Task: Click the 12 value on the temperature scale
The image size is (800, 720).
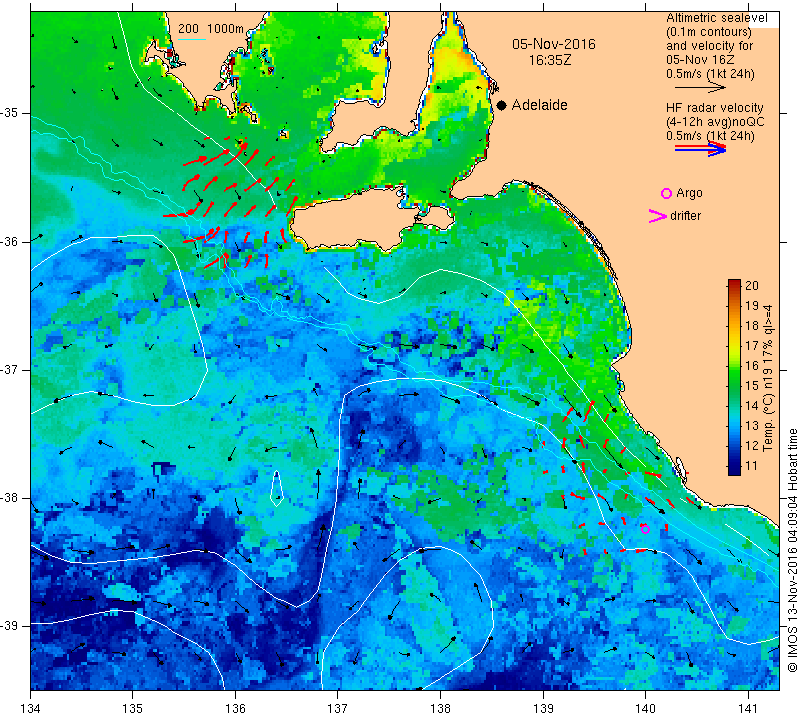Action: click(752, 445)
